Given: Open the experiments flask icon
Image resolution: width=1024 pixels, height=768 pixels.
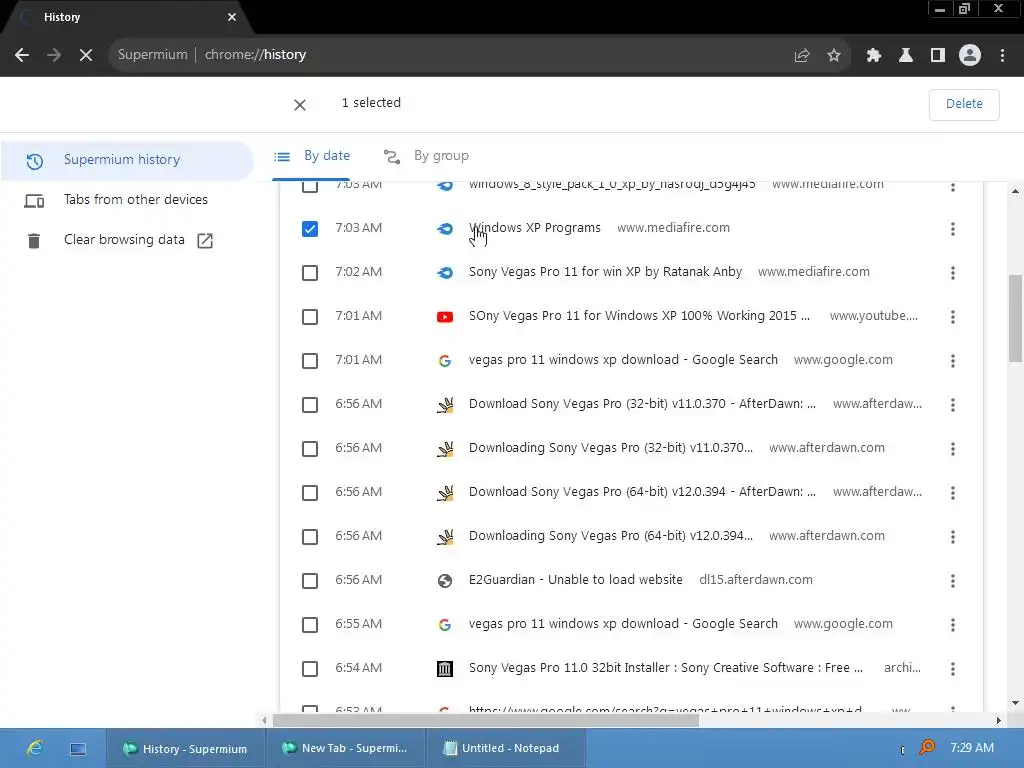Looking at the screenshot, I should [x=906, y=55].
